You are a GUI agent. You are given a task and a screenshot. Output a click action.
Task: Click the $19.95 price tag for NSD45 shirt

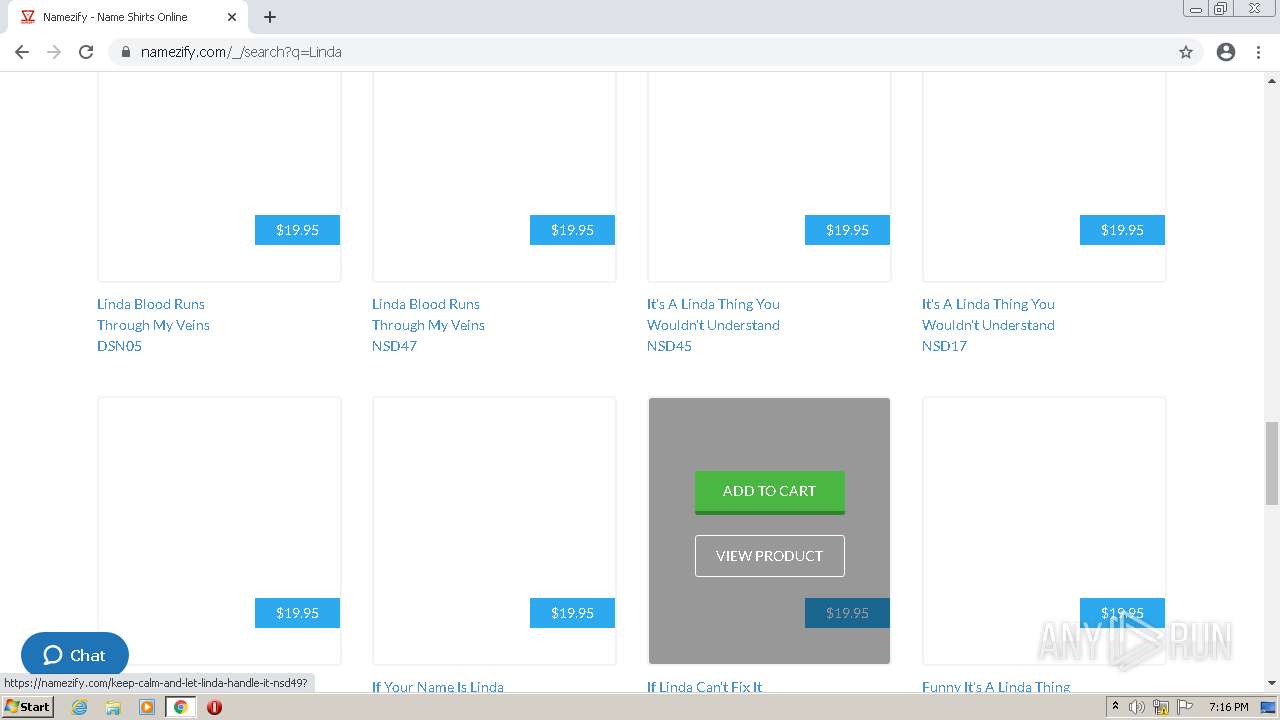pyautogui.click(x=847, y=230)
